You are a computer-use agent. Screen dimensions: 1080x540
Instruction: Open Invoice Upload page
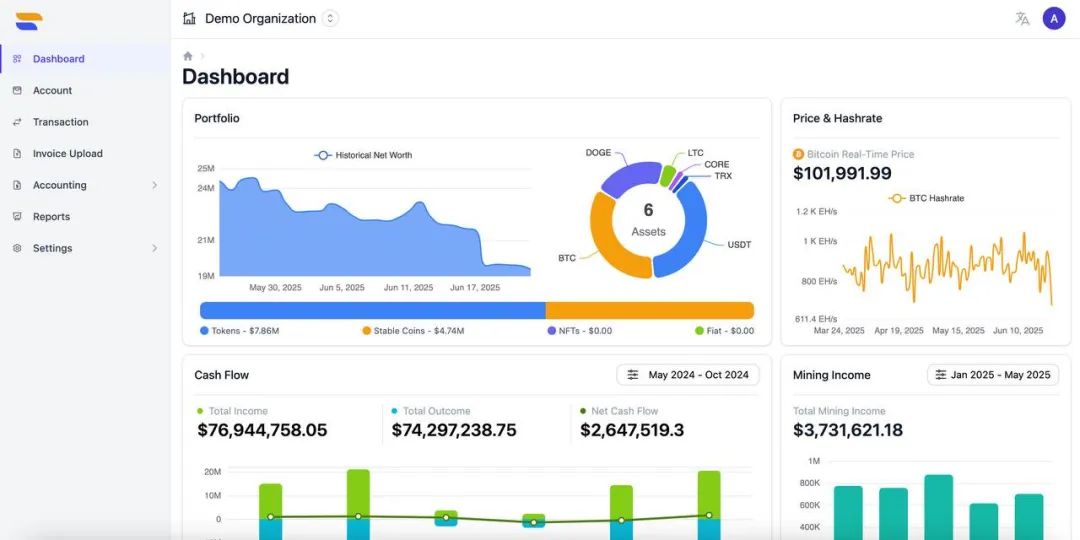(67, 154)
